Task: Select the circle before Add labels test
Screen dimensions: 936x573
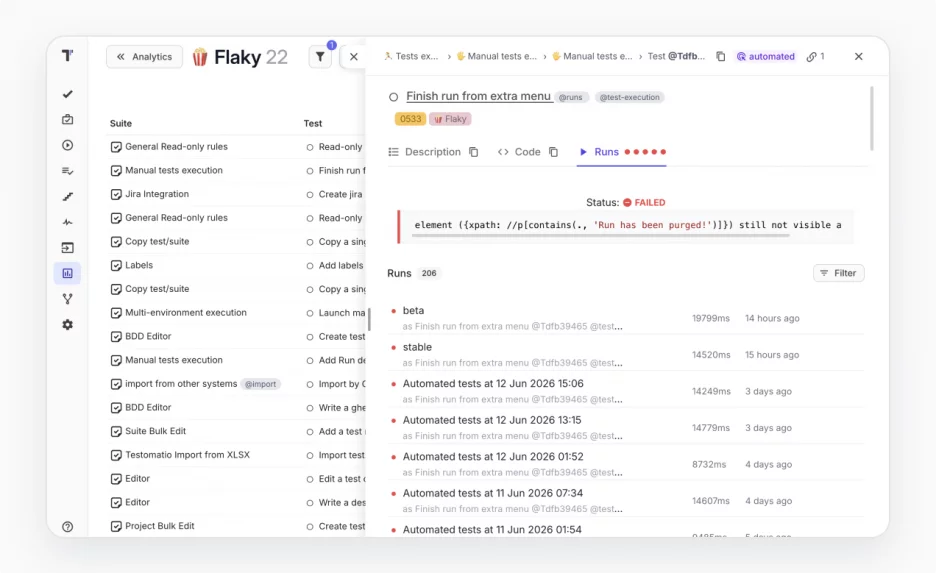Action: (x=310, y=266)
